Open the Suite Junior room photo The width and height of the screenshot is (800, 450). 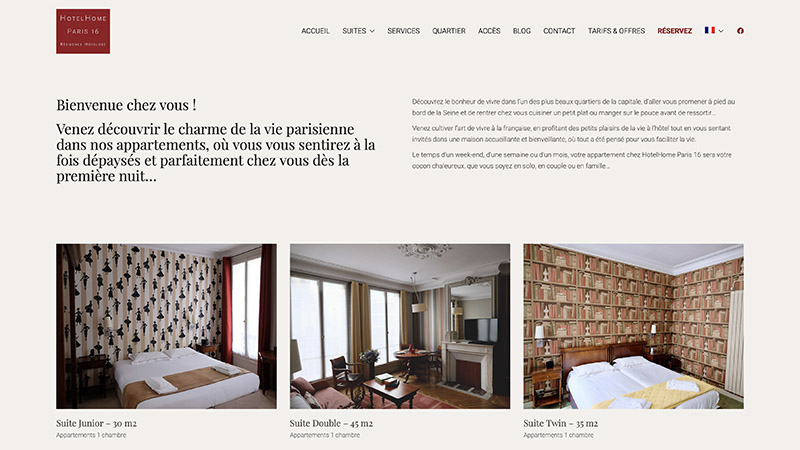pos(166,326)
